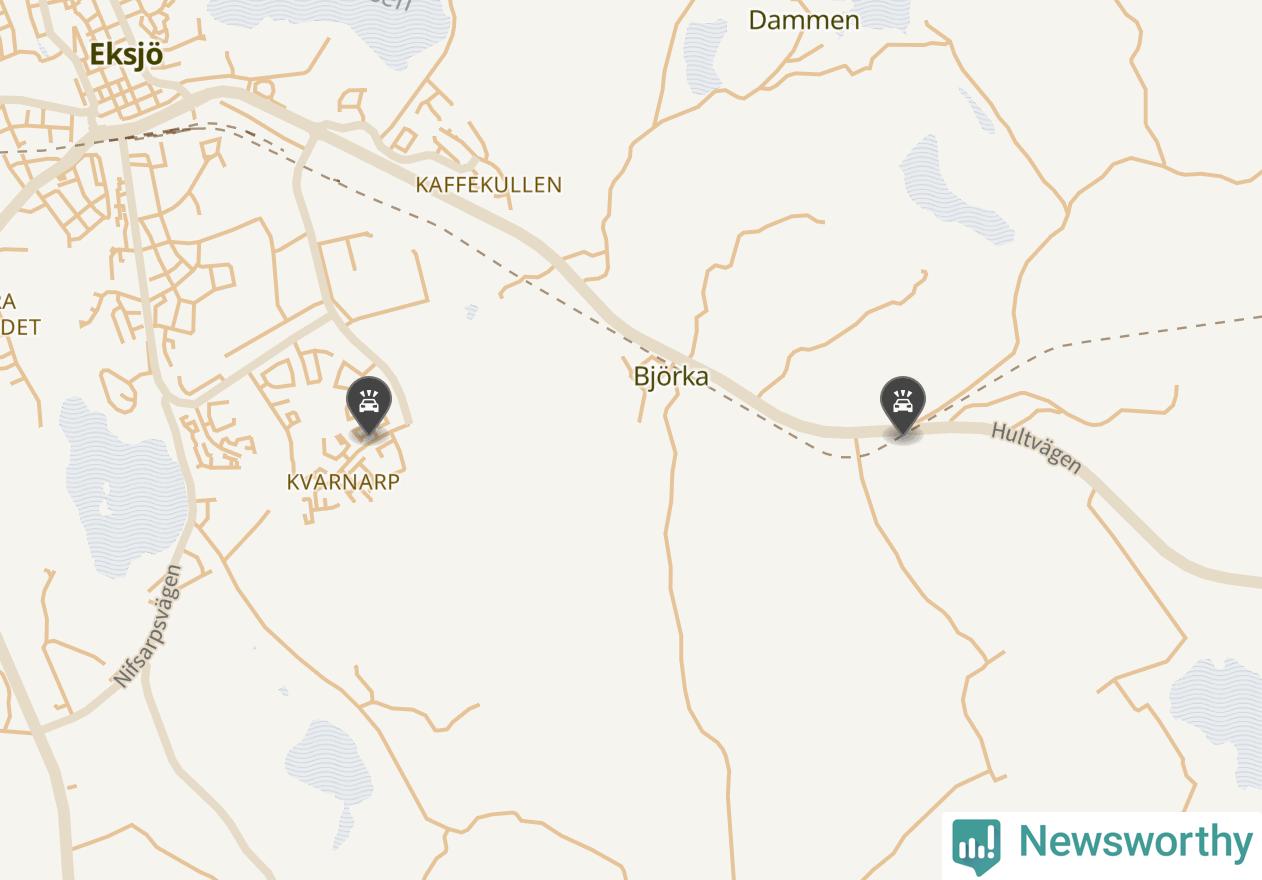
Task: Click the partial DET label at left edge
Action: (x=20, y=327)
